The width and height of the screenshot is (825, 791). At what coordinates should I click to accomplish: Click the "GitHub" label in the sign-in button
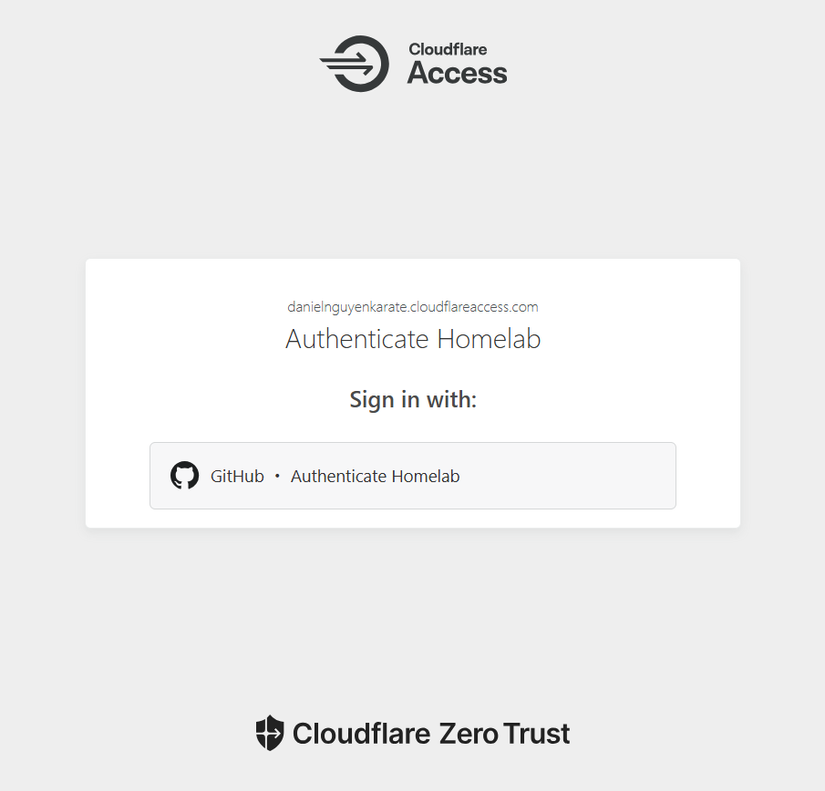click(x=237, y=477)
